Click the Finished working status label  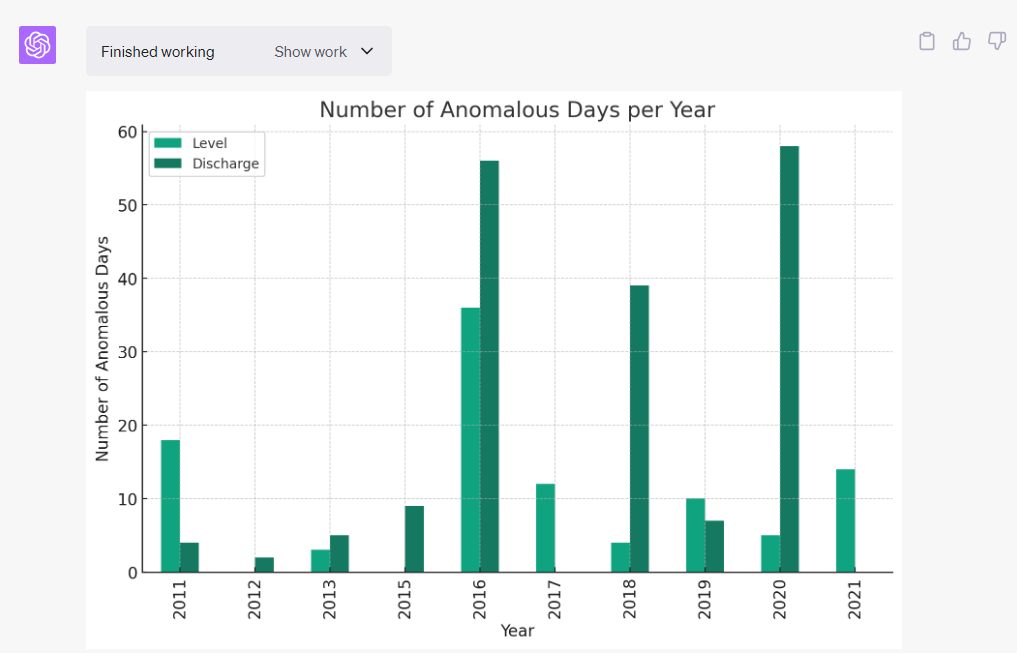coord(158,52)
